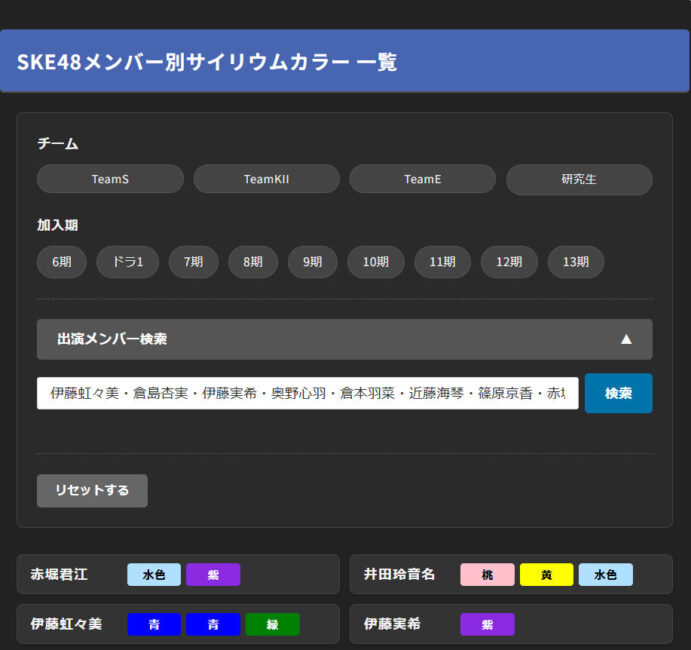Image resolution: width=691 pixels, height=650 pixels.
Task: Toggle the TeamKII filter chip
Action: (267, 179)
